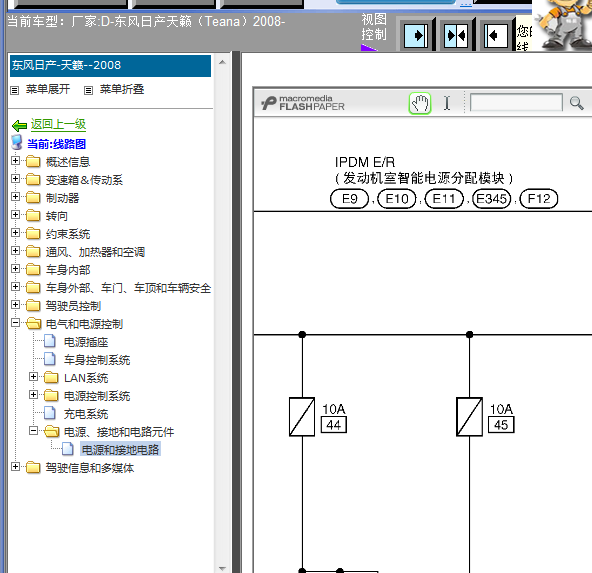592x573 pixels.
Task: Click the open 电气和电源控制 folder icon
Action: tap(34, 323)
